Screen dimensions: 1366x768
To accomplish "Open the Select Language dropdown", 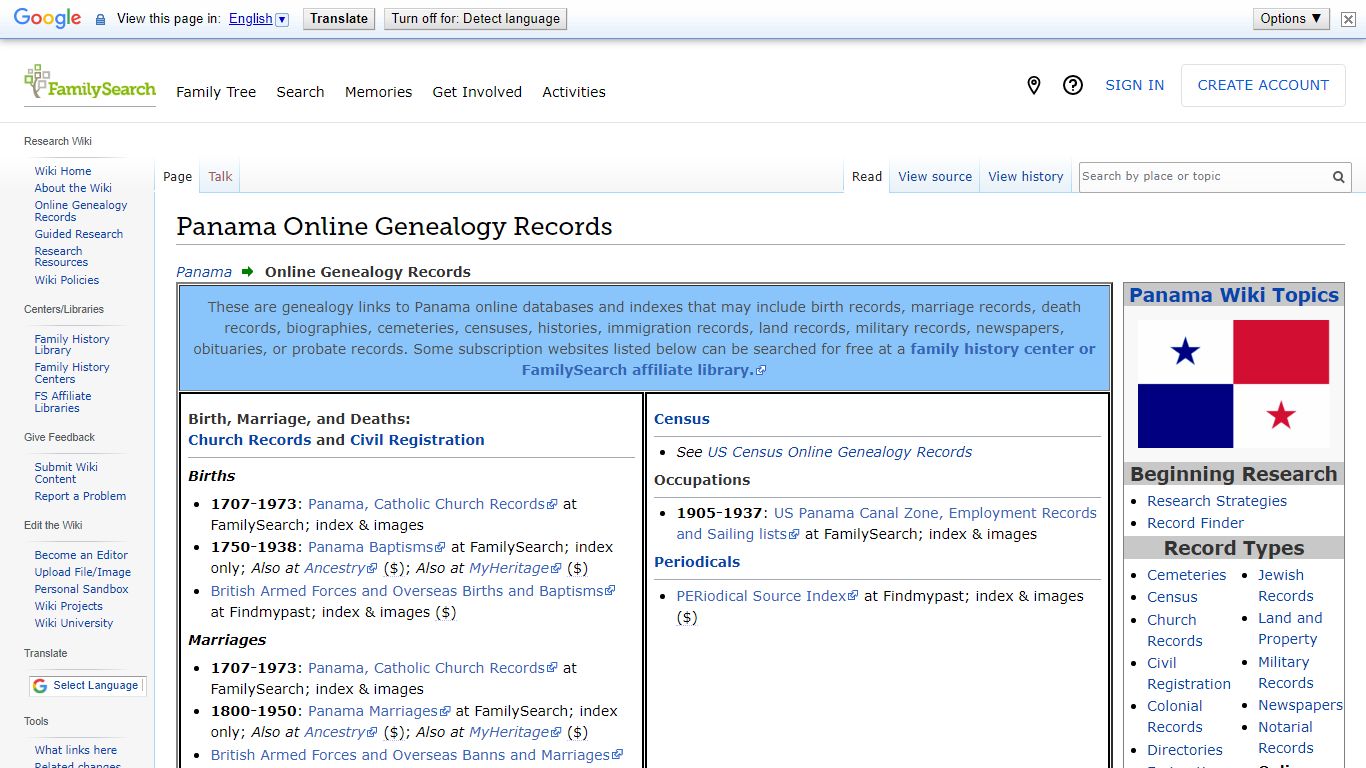I will point(87,686).
